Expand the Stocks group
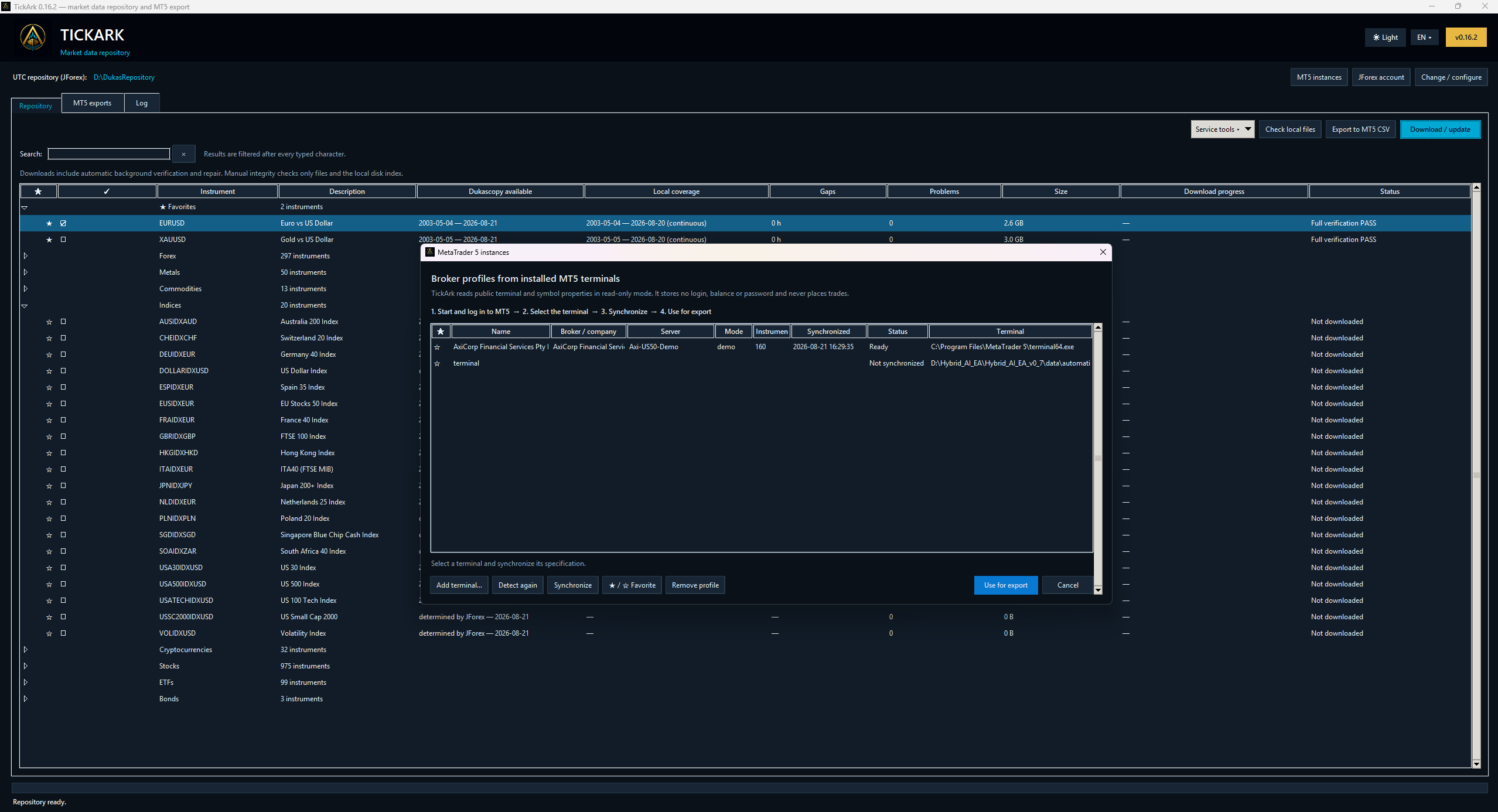1498x812 pixels. [25, 666]
